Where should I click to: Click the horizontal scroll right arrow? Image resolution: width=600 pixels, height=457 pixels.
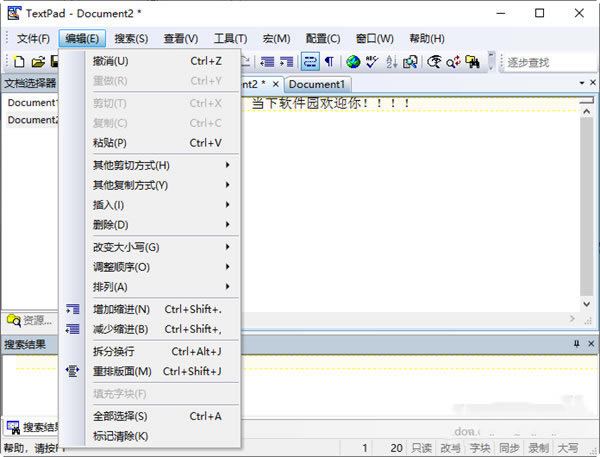pyautogui.click(x=572, y=318)
